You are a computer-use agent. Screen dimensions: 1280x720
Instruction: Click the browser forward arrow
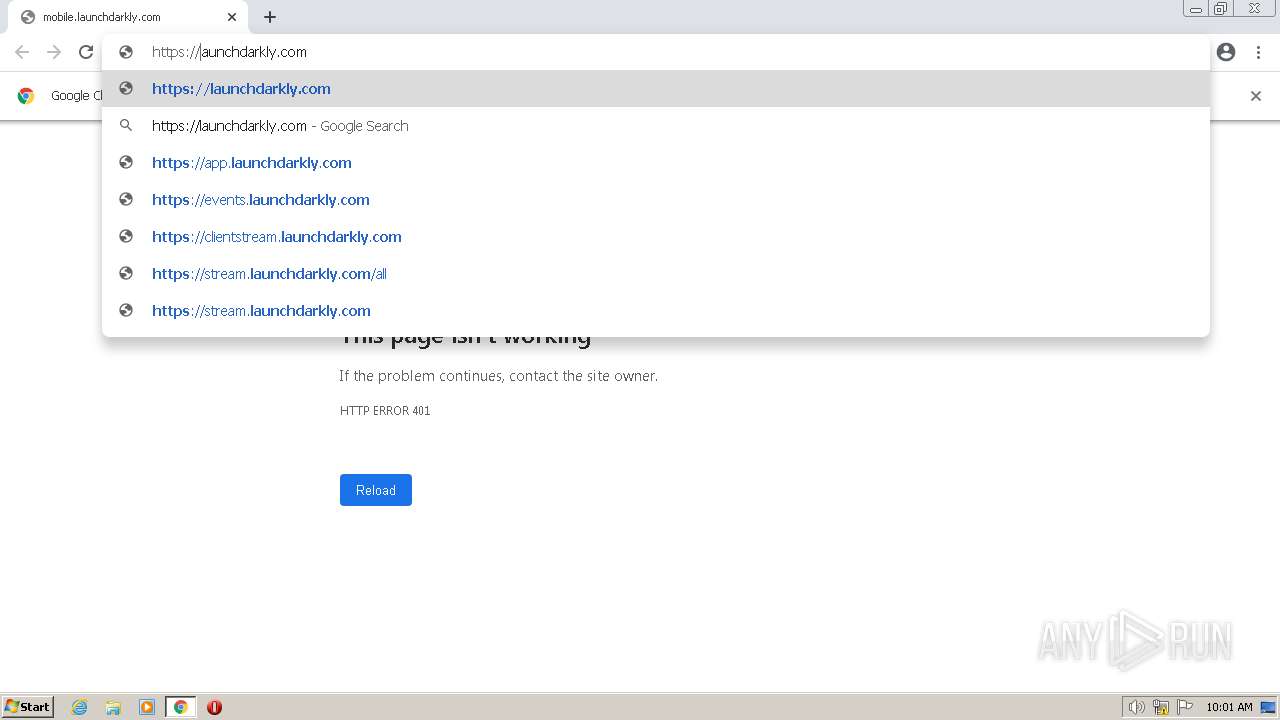pyautogui.click(x=54, y=52)
